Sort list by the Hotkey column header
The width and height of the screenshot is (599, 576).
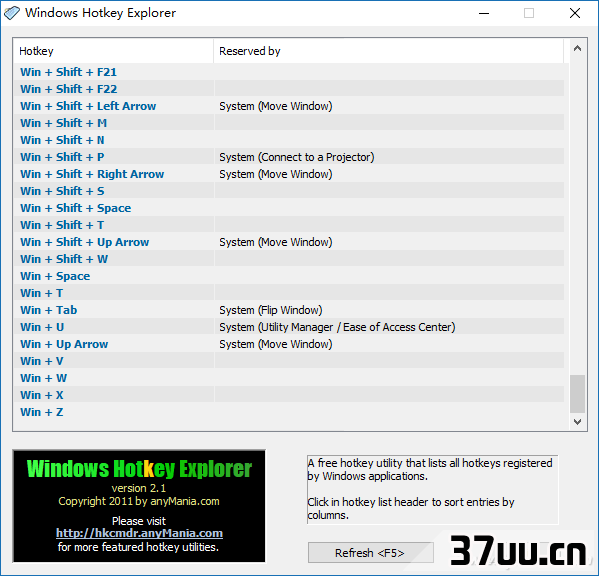[x=113, y=51]
